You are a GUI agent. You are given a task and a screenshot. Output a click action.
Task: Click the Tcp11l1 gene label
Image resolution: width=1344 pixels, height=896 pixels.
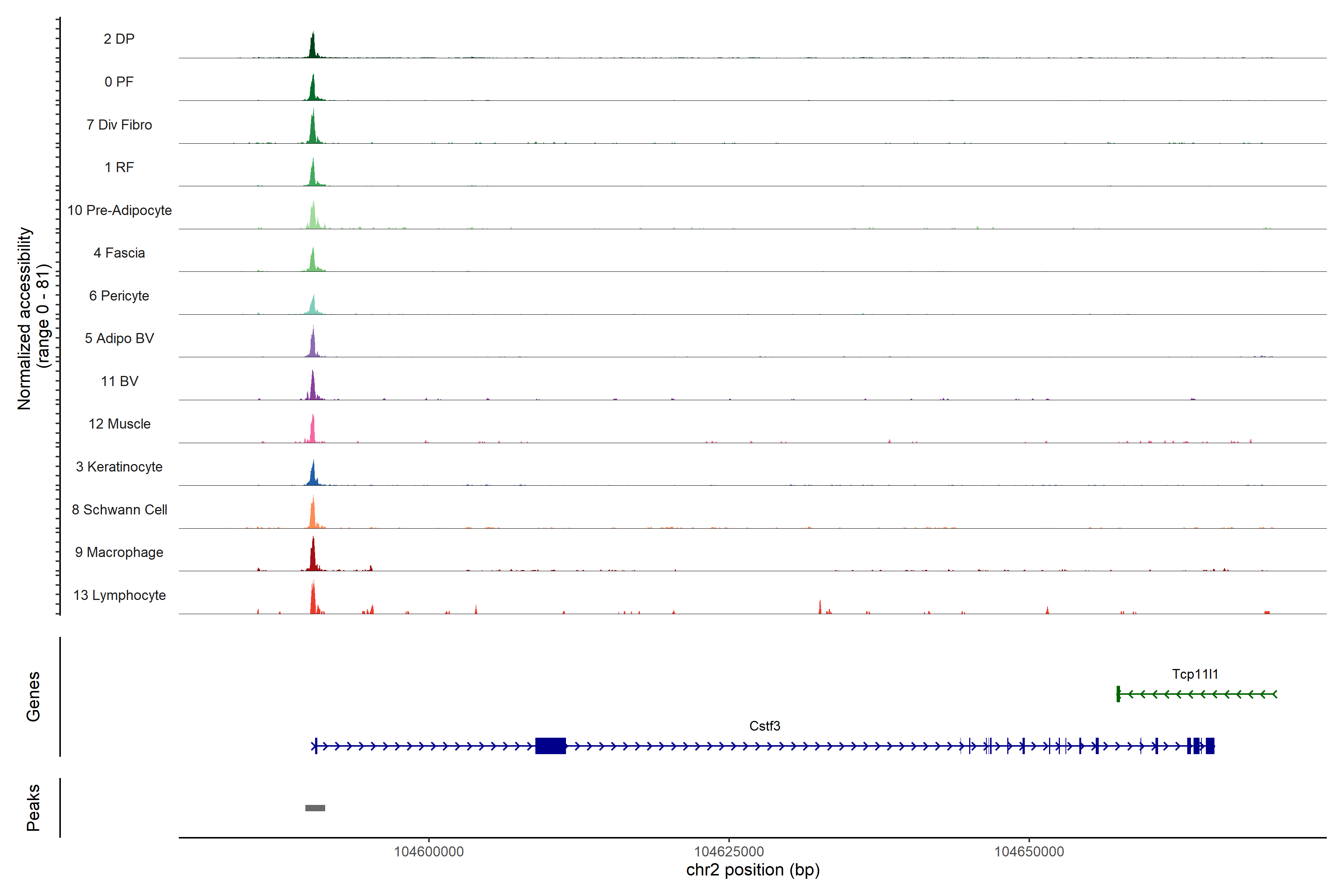coord(1195,674)
